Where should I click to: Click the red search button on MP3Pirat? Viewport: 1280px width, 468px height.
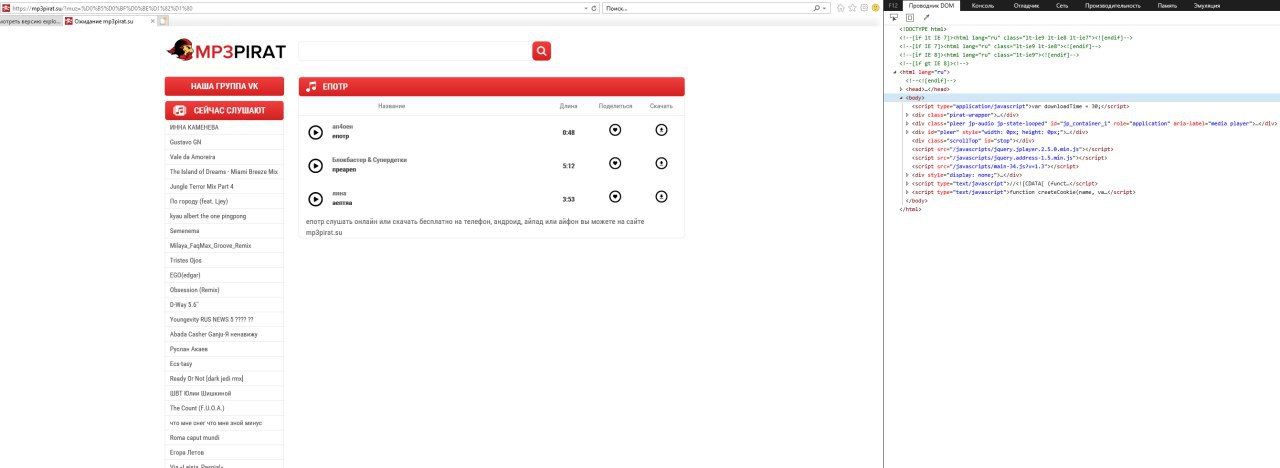pyautogui.click(x=541, y=51)
